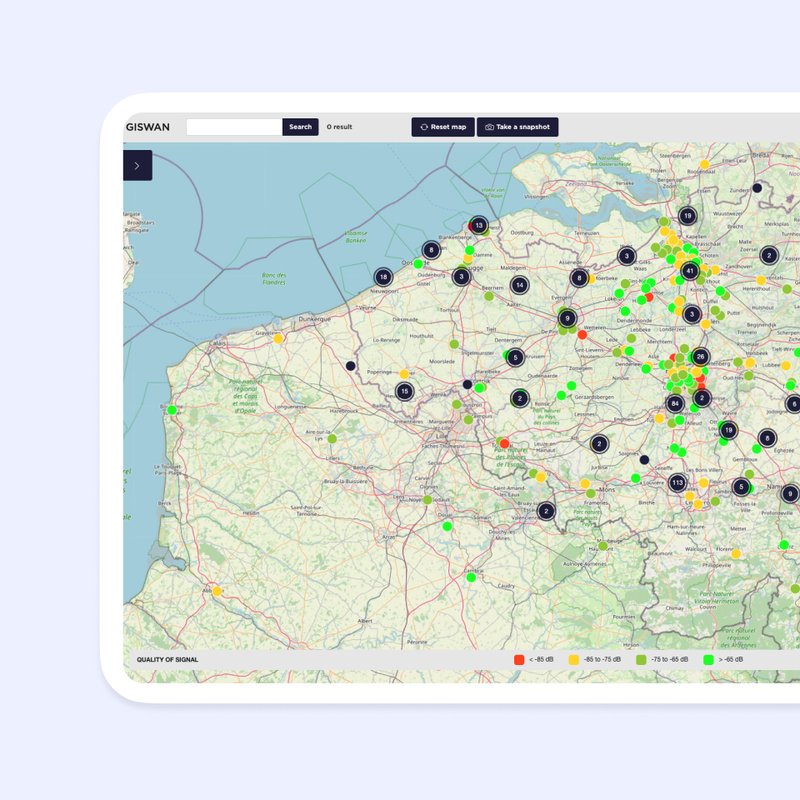Open the cluster marker labeled 84
Image resolution: width=800 pixels, height=800 pixels.
[675, 404]
